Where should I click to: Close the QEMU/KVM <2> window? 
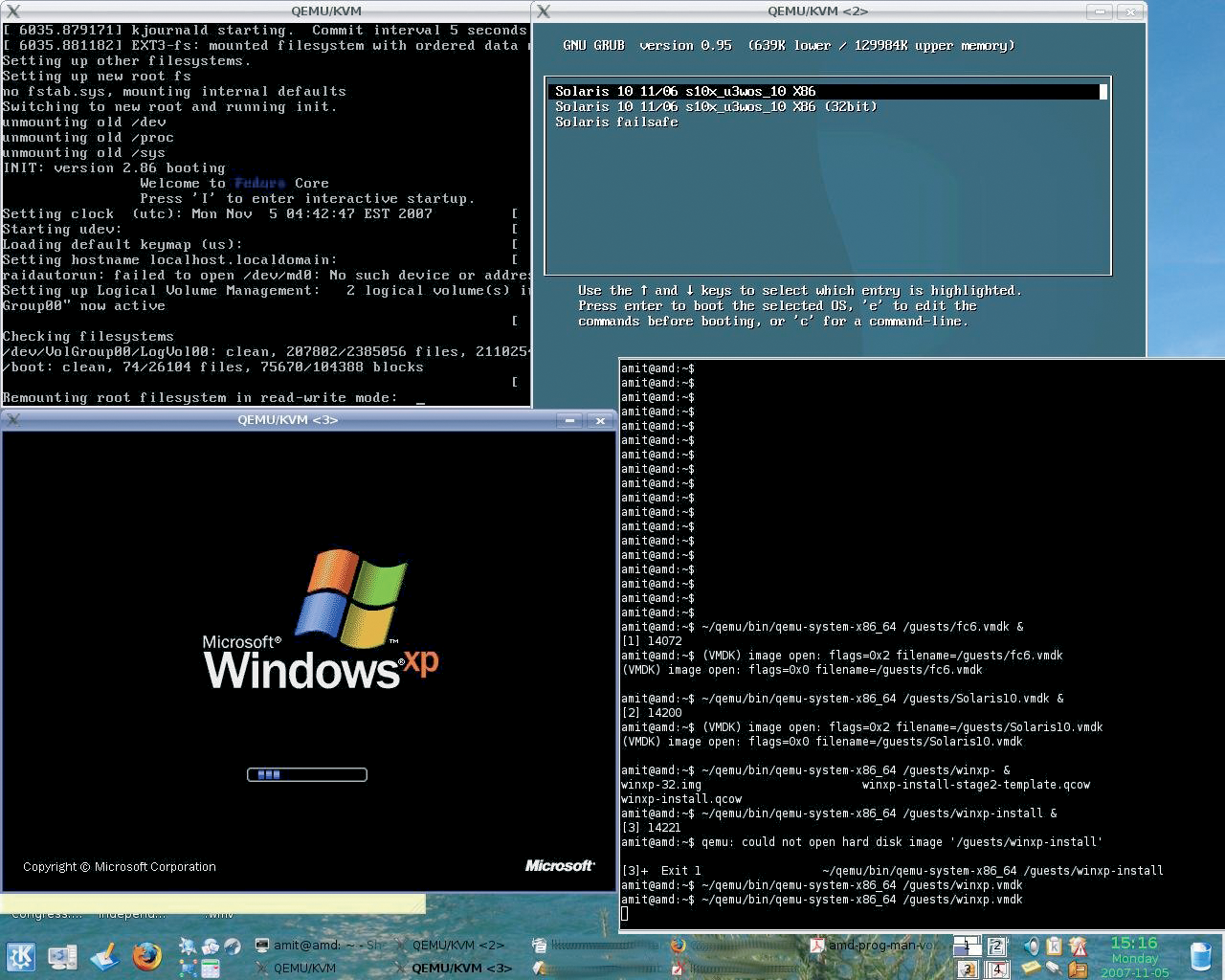pos(1130,11)
